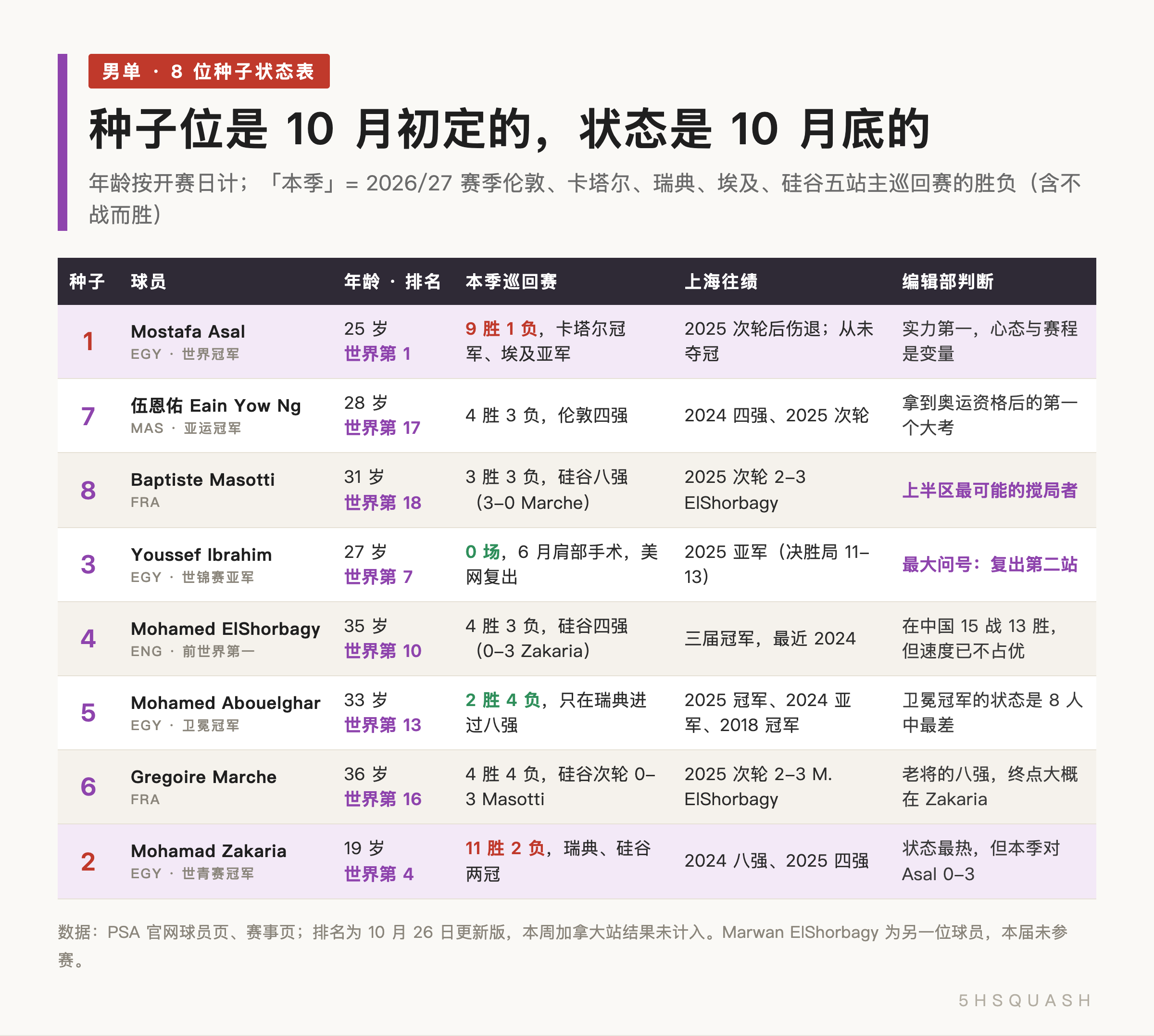The height and width of the screenshot is (1036, 1154).
Task: Click ranking 世界第 16
Action: click(x=382, y=798)
